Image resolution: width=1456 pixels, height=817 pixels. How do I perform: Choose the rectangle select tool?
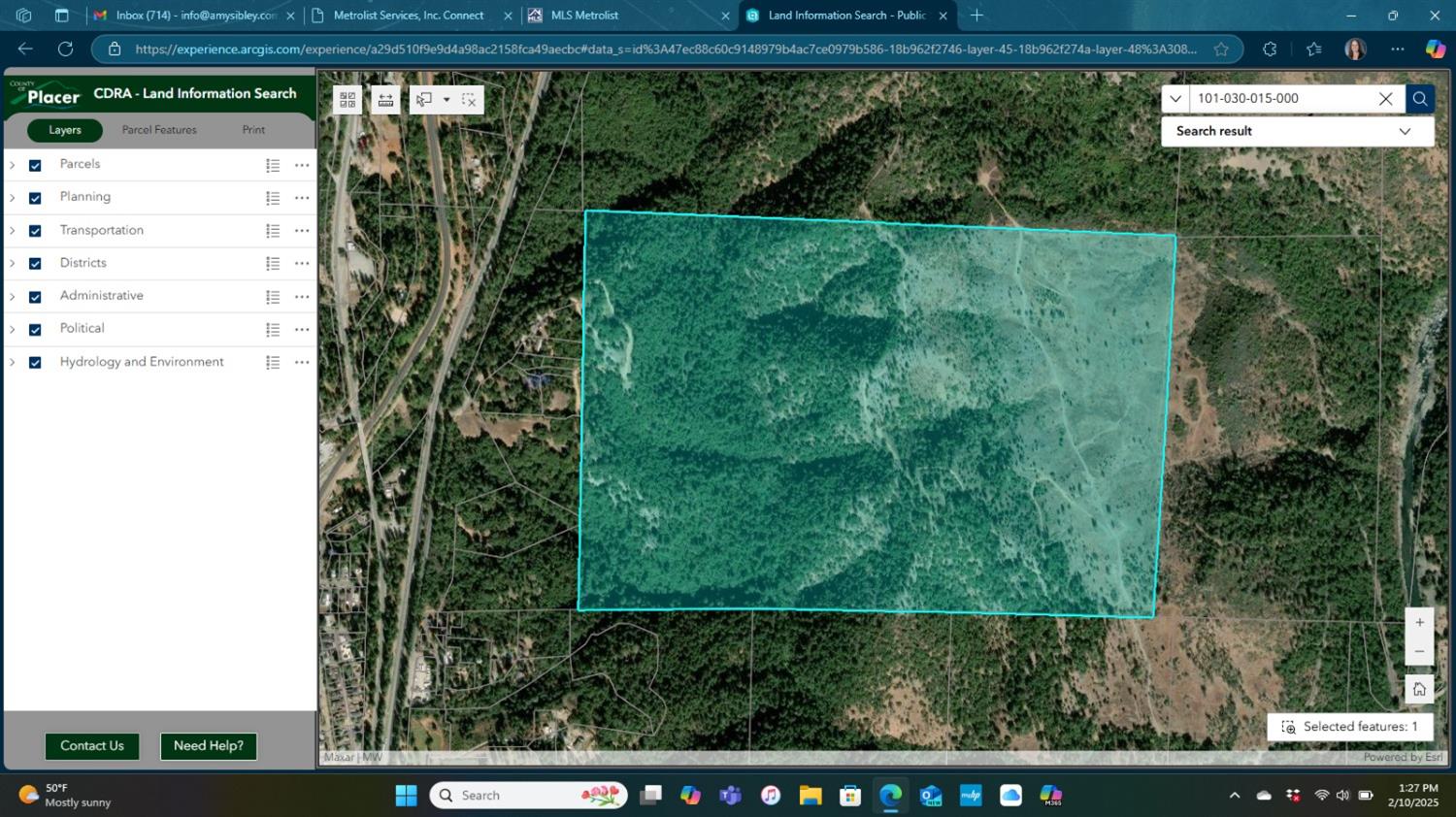pos(425,100)
